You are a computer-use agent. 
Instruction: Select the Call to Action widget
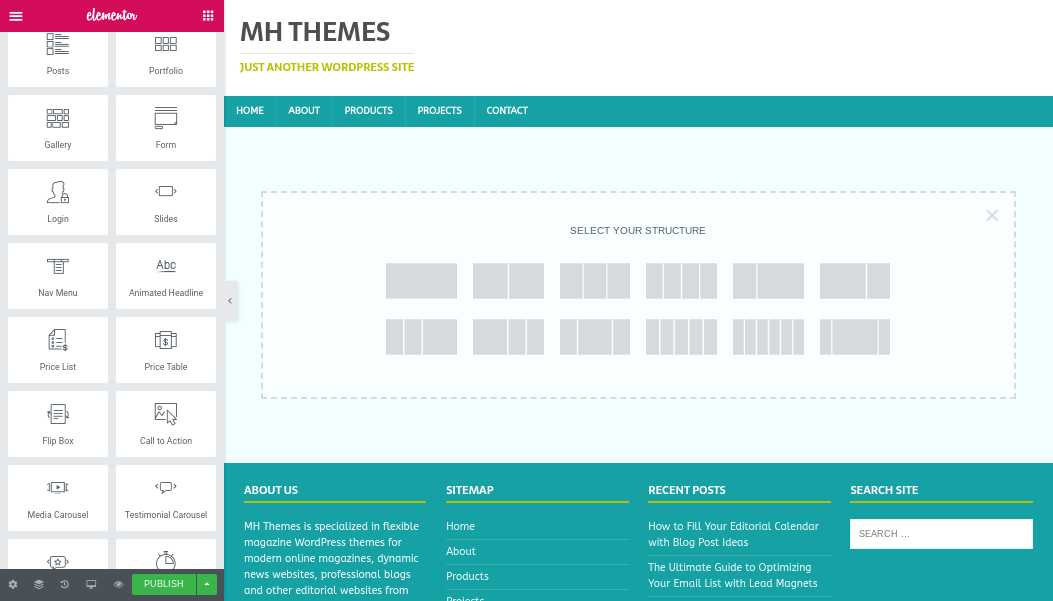pos(166,424)
